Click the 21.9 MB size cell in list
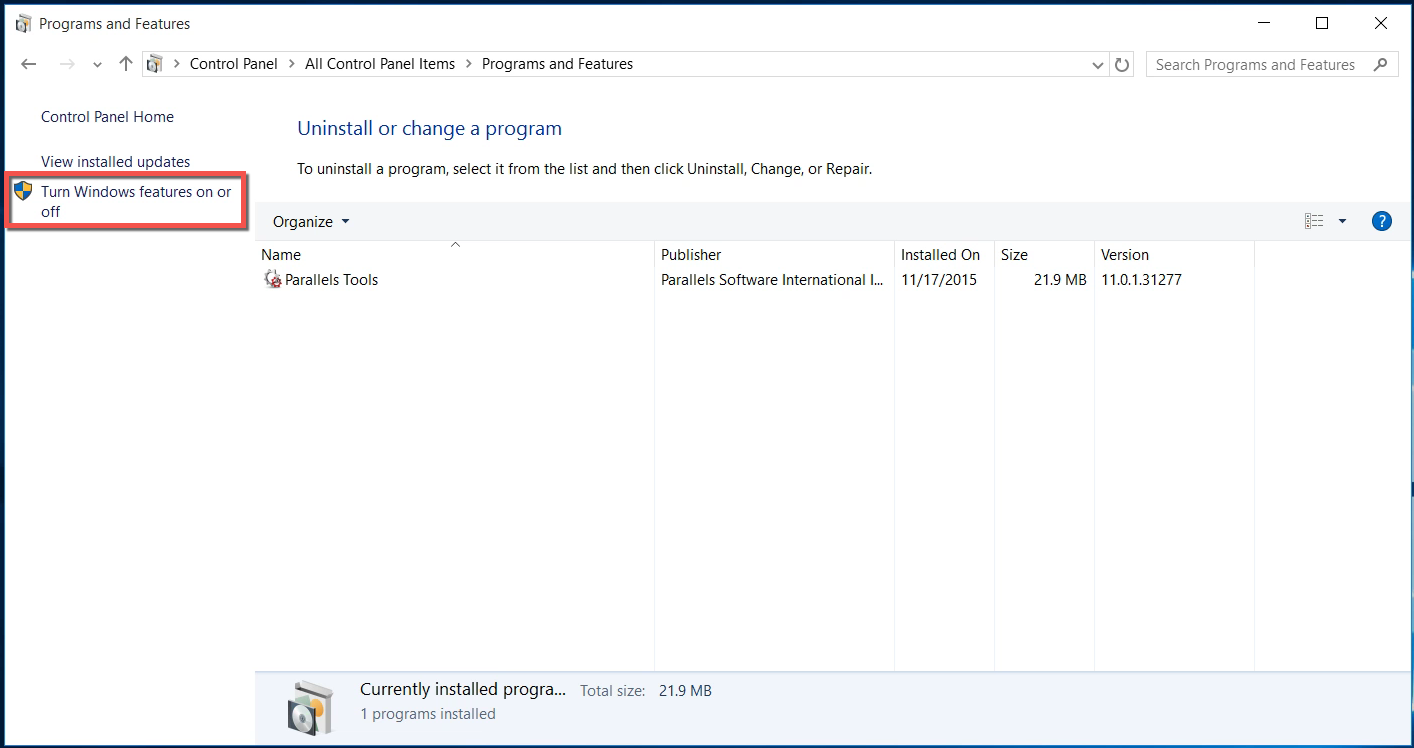Viewport: 1414px width, 748px height. (x=1060, y=280)
